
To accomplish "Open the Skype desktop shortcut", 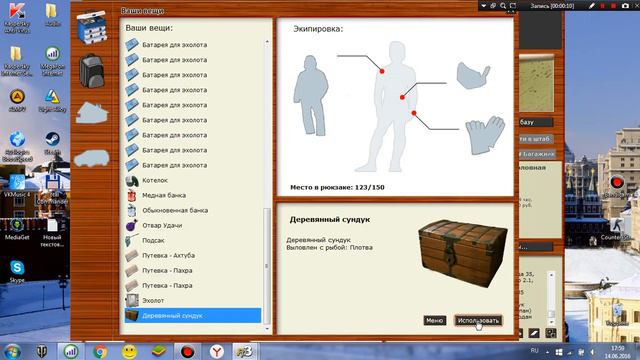I will (17, 271).
